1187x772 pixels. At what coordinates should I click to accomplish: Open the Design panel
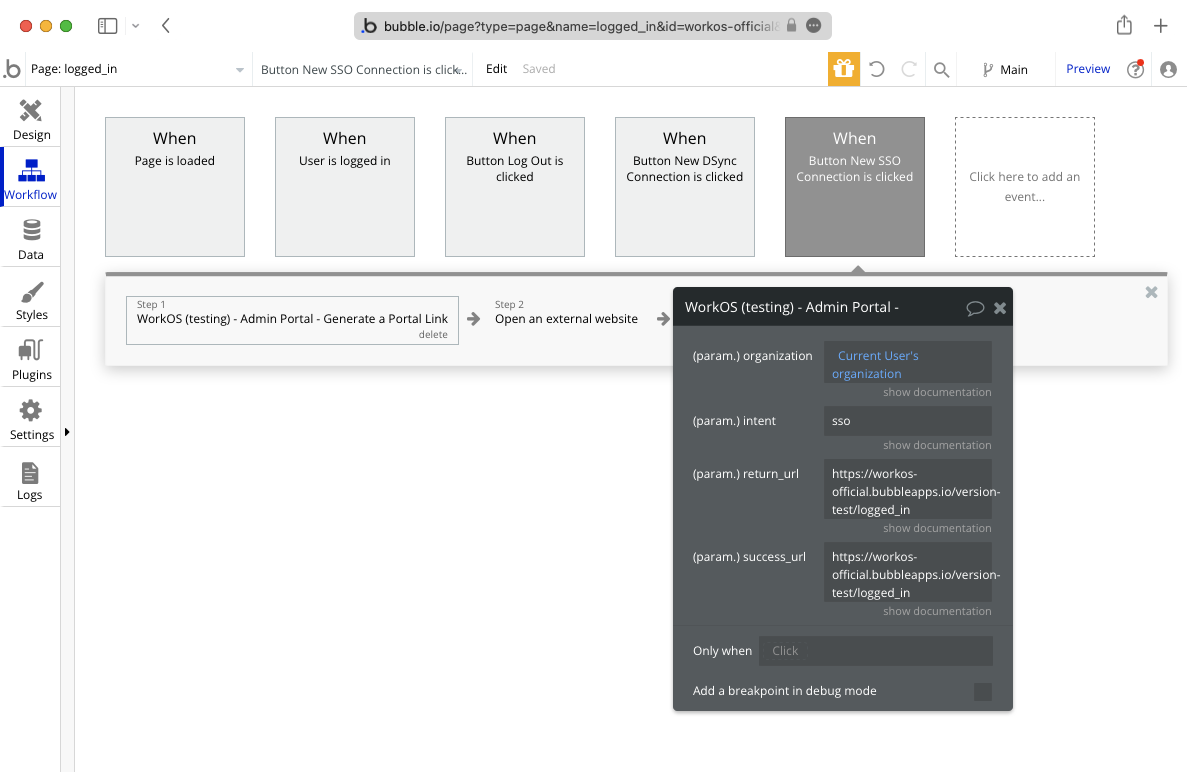pos(31,117)
